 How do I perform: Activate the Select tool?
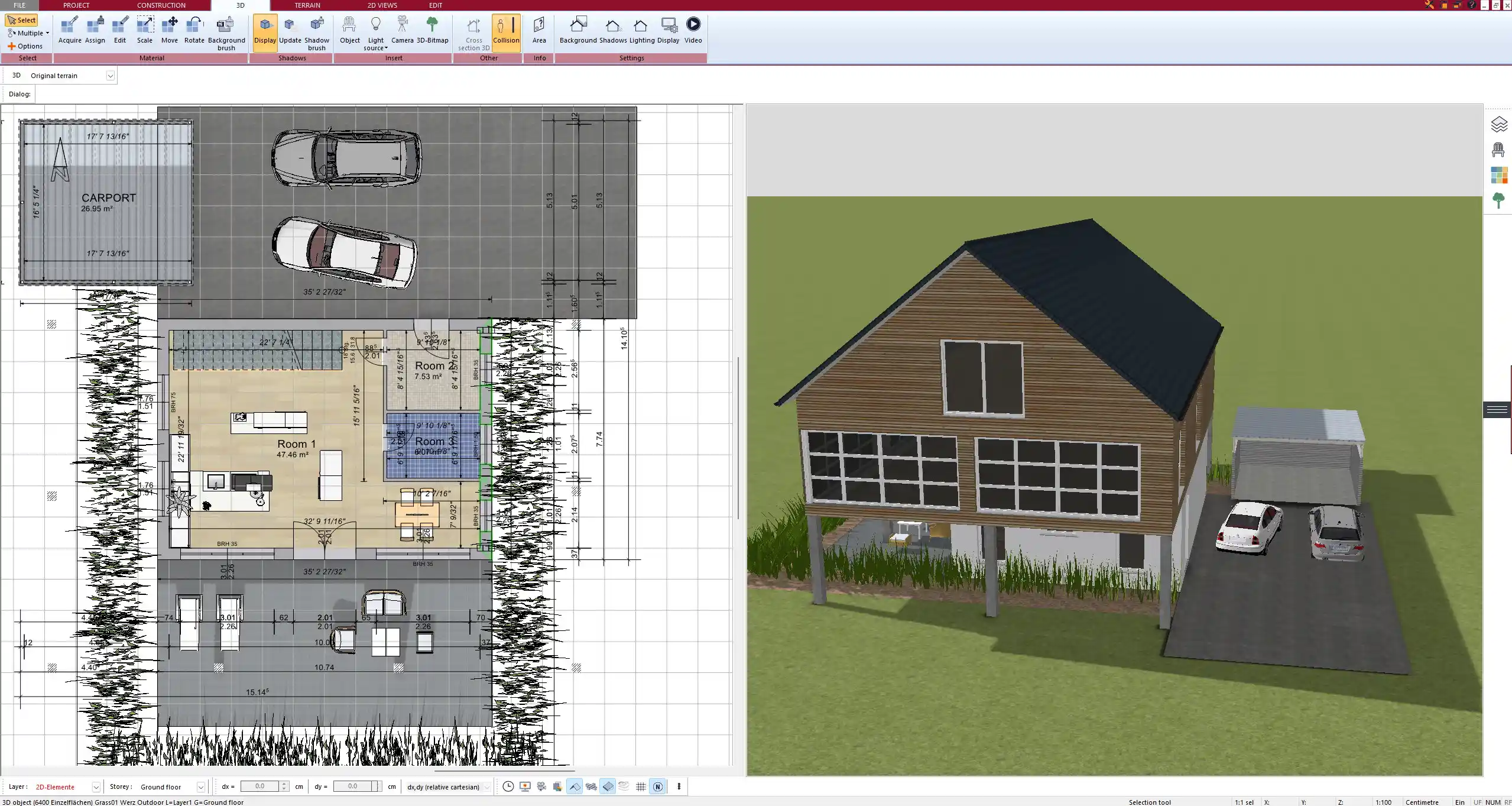[21, 20]
